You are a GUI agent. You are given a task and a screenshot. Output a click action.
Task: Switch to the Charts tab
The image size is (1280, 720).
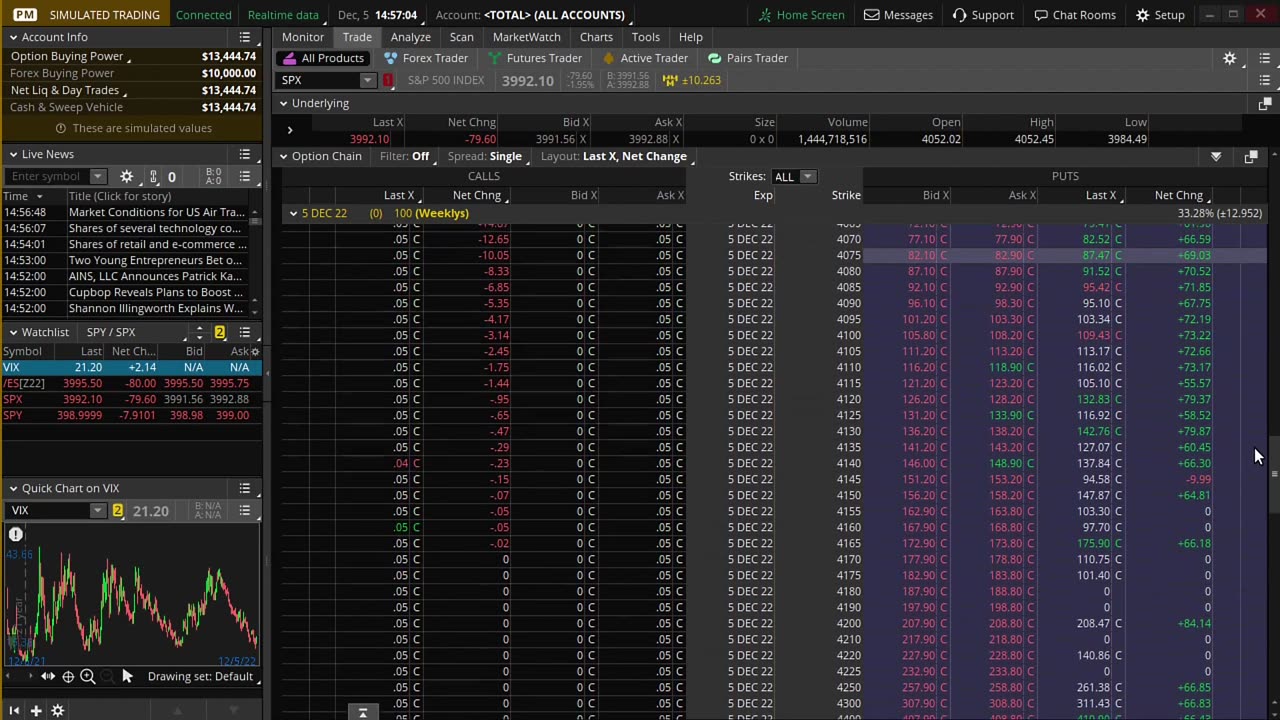[x=596, y=37]
